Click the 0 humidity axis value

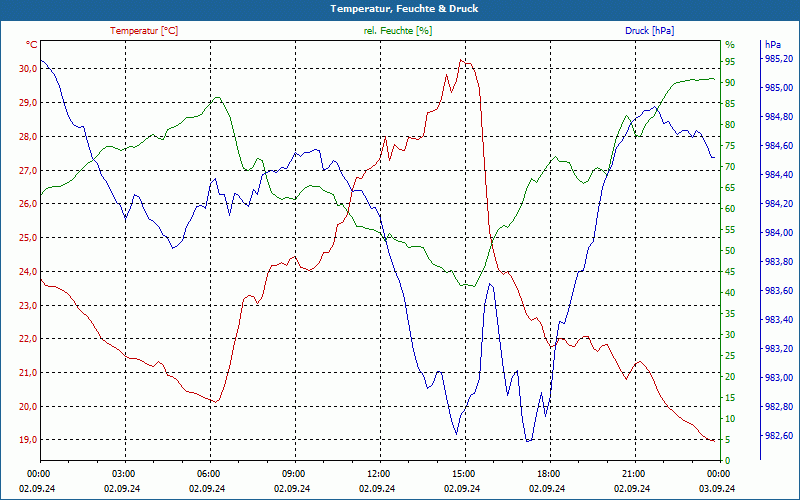[728, 461]
